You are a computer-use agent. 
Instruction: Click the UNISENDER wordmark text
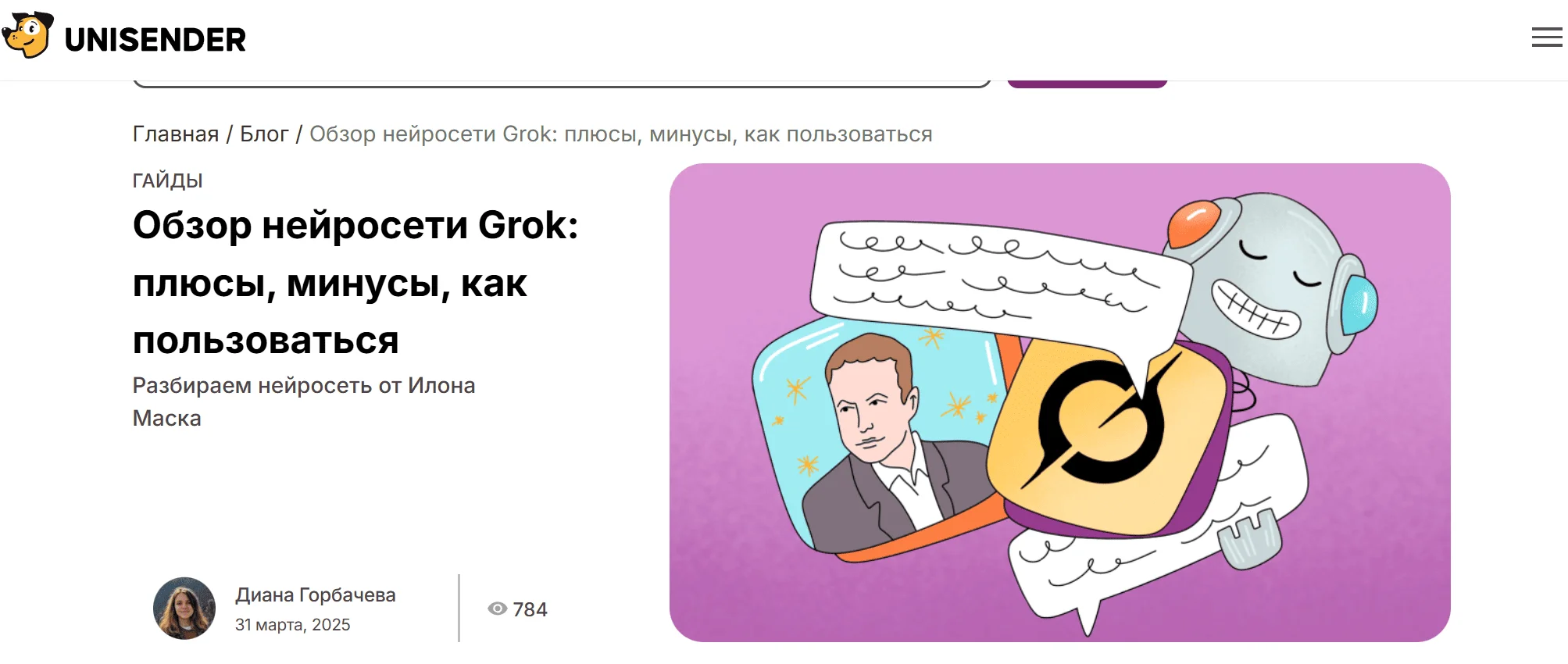point(155,40)
